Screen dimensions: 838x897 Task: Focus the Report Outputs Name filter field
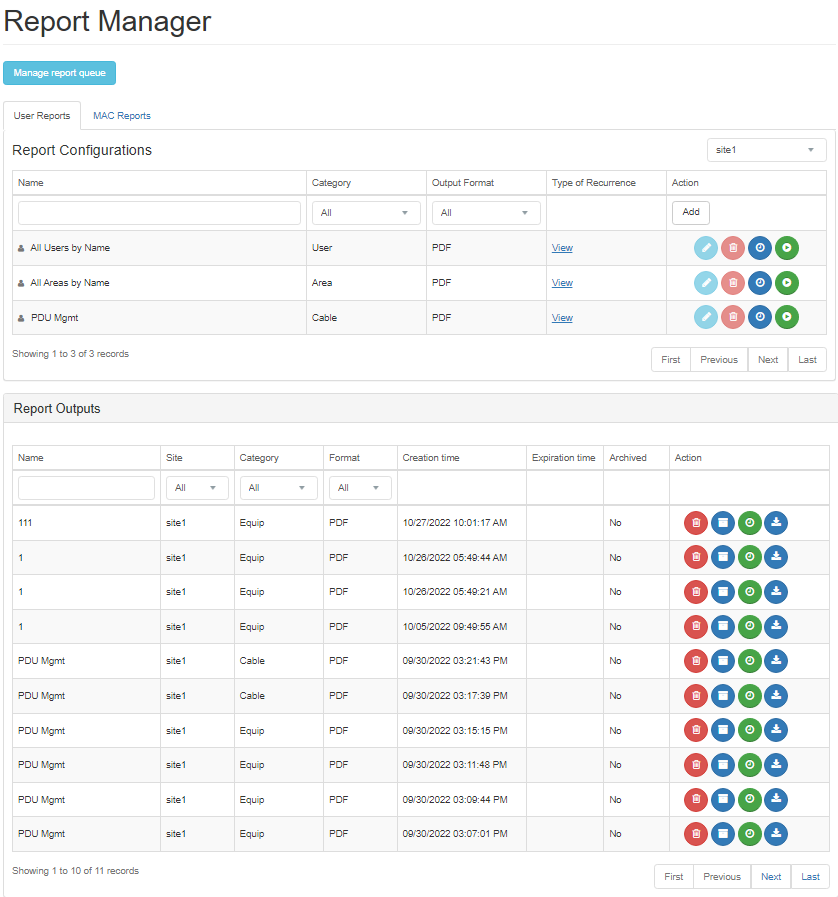point(86,488)
